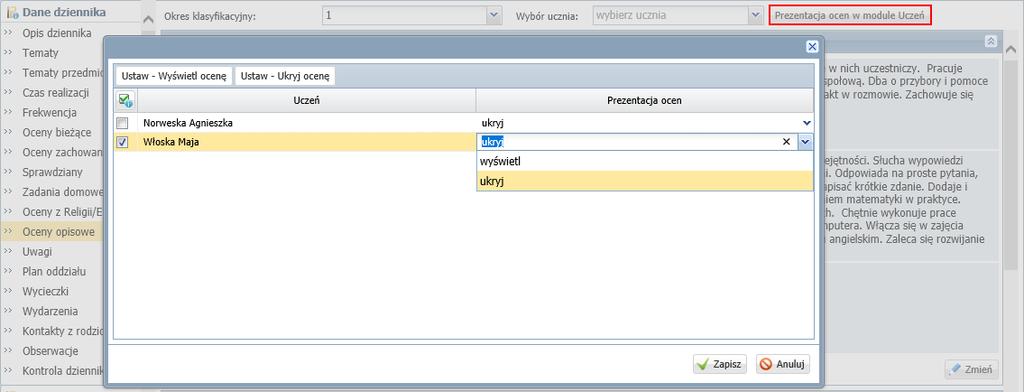
Task: Open Tematy in sidebar
Action: click(40, 53)
